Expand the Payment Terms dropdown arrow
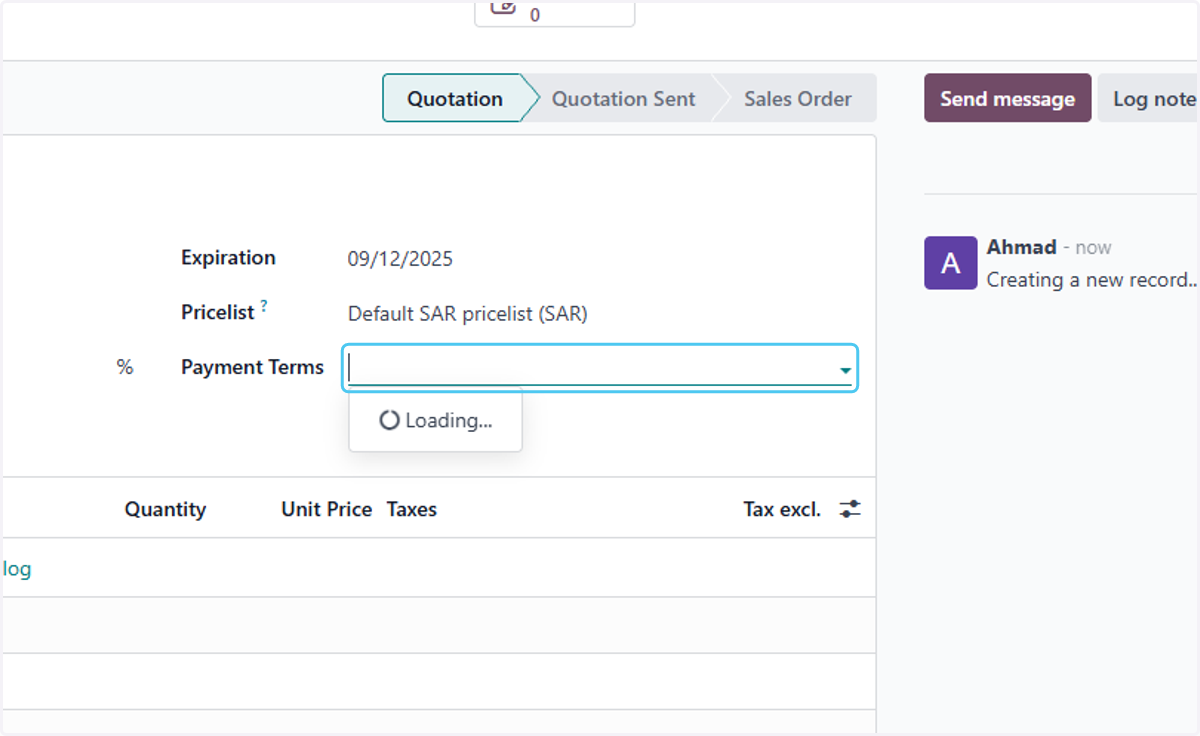 [x=845, y=371]
